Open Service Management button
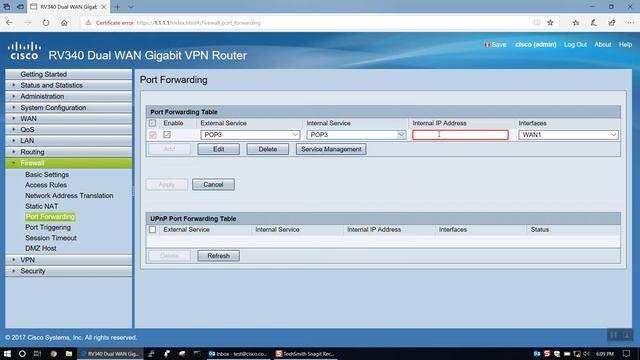The image size is (640, 360). coord(331,149)
